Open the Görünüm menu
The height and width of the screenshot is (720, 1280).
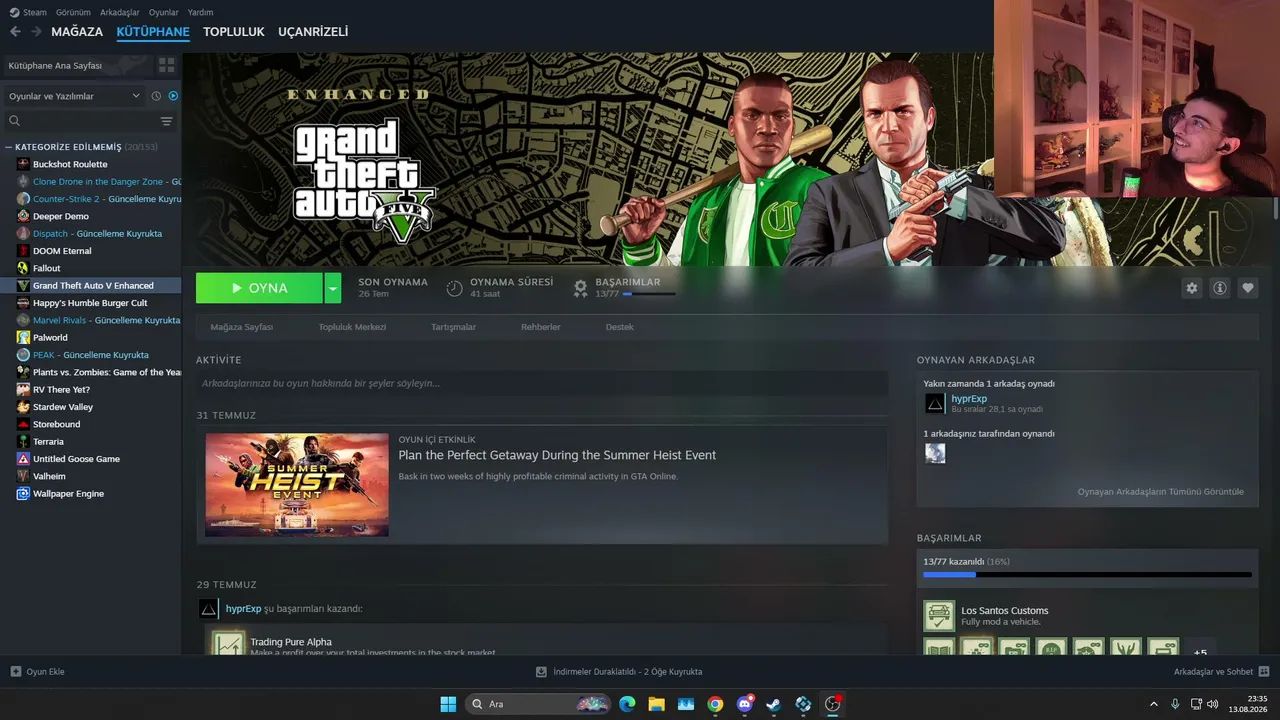tap(73, 12)
